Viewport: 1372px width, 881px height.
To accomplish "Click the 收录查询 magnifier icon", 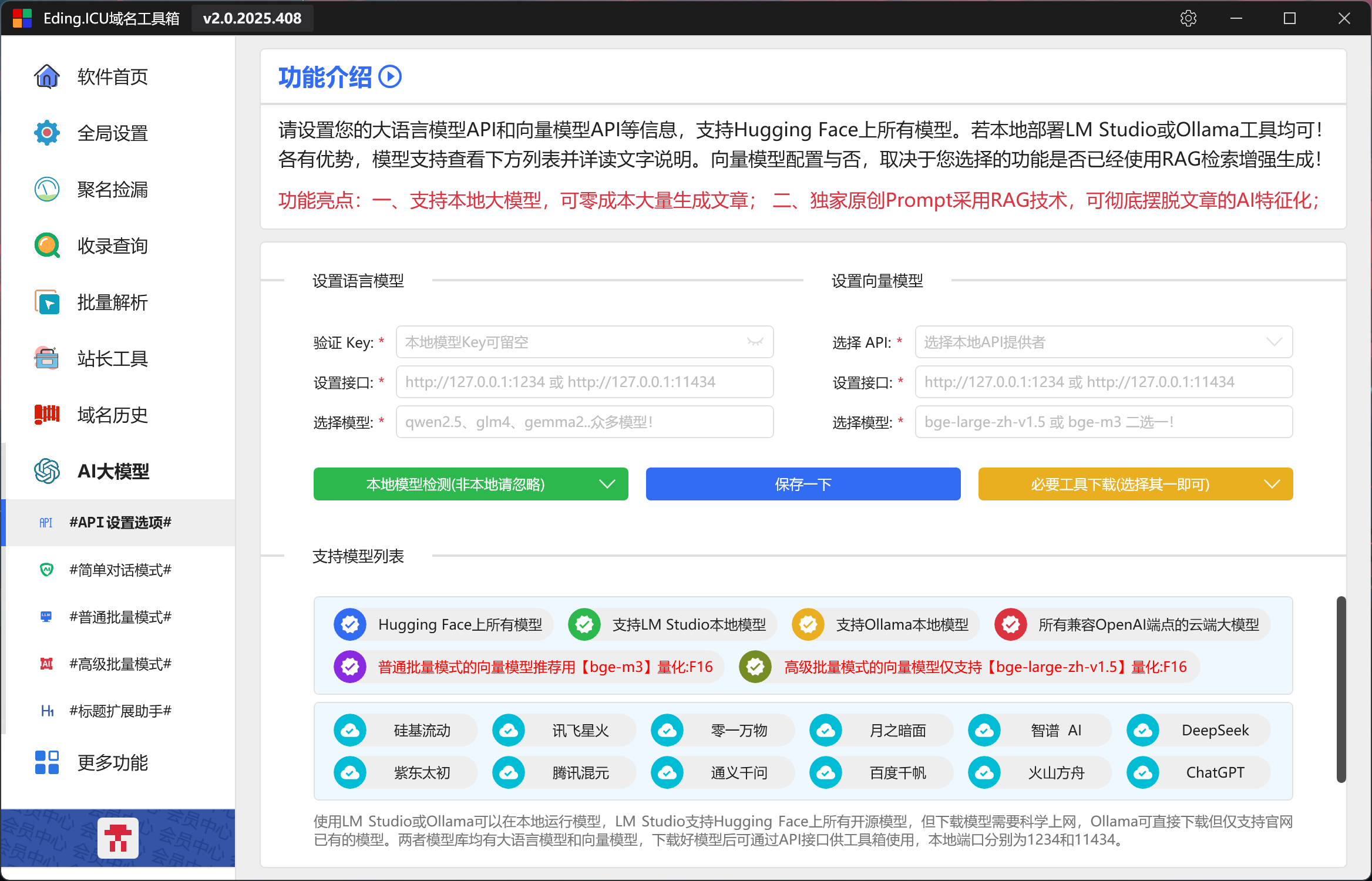I will coord(46,246).
